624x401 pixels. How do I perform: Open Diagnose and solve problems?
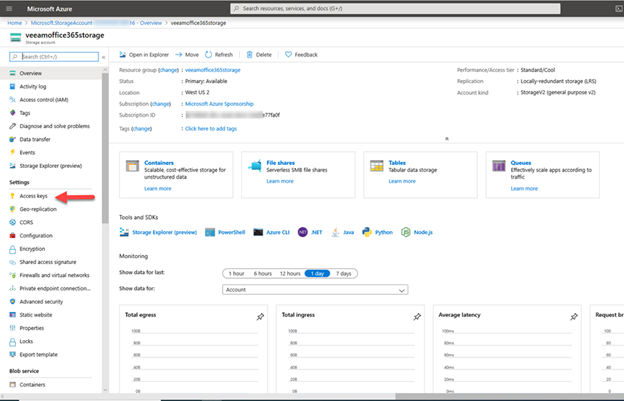[x=55, y=126]
